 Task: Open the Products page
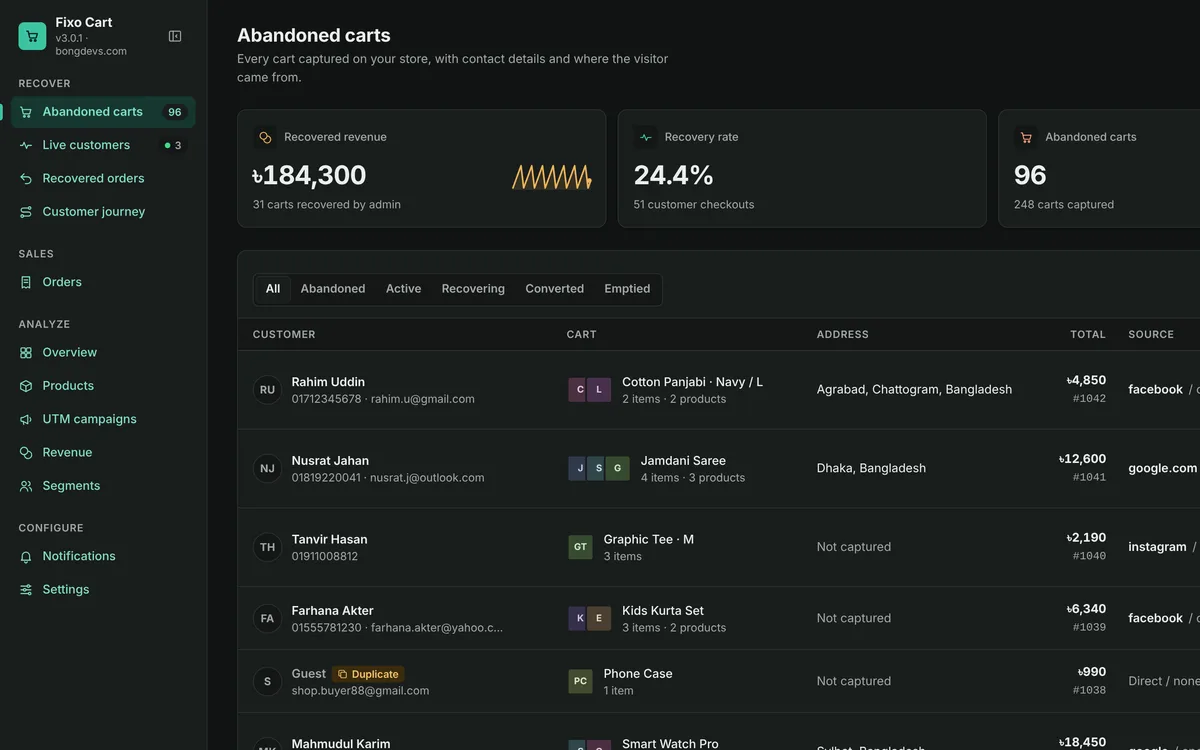click(x=103, y=386)
